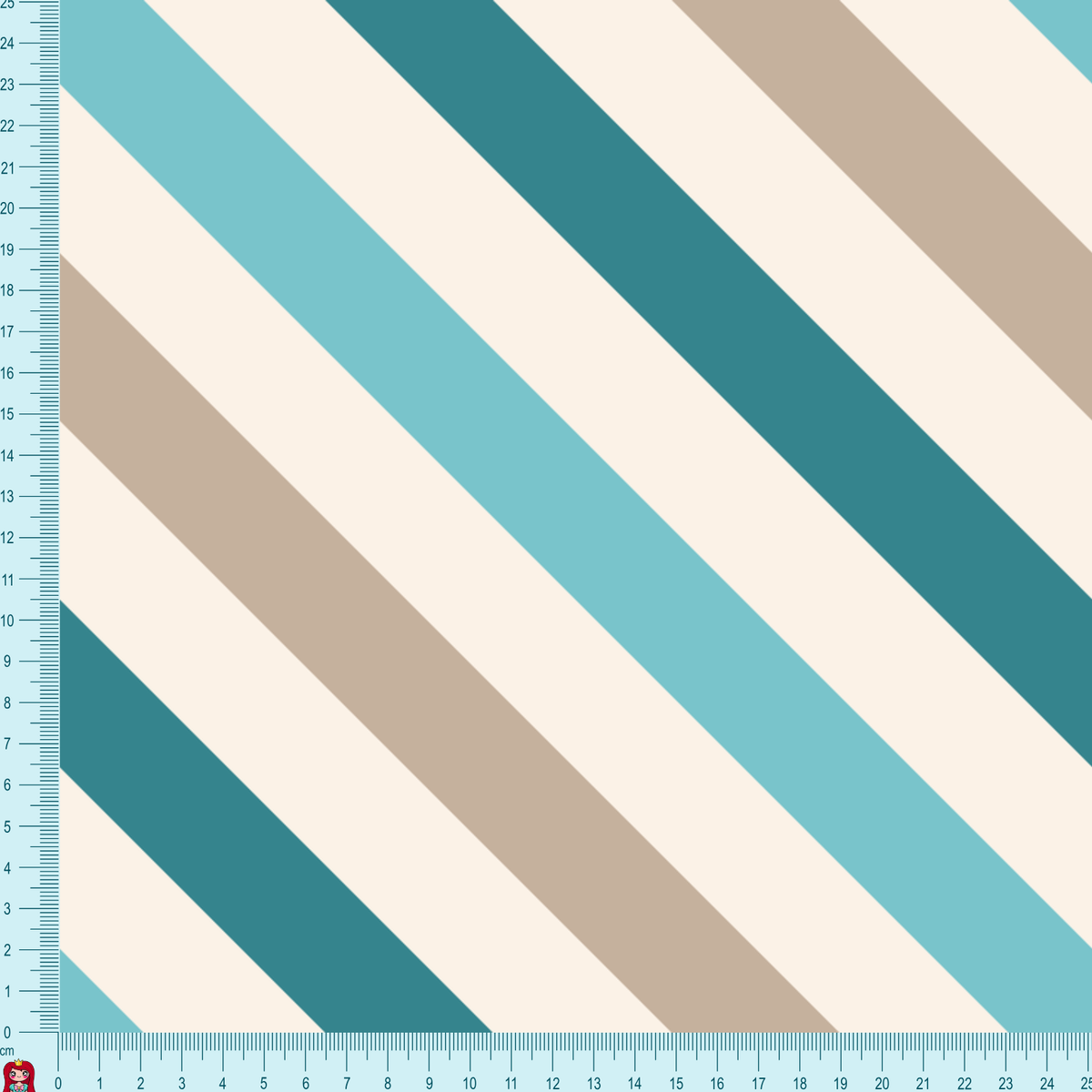This screenshot has height=1092, width=1092.
Task: Click "10" on the horizontal ruler
Action: (x=470, y=1083)
